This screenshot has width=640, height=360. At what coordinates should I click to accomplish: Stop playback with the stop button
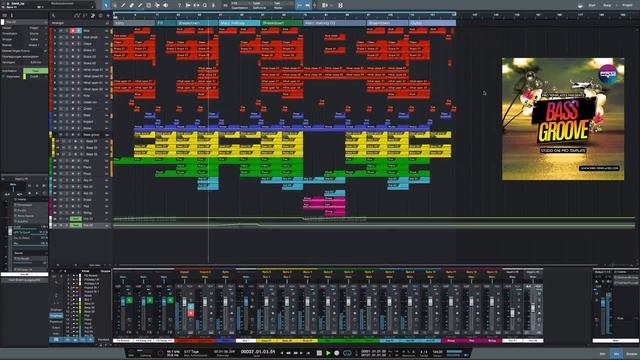coord(319,353)
